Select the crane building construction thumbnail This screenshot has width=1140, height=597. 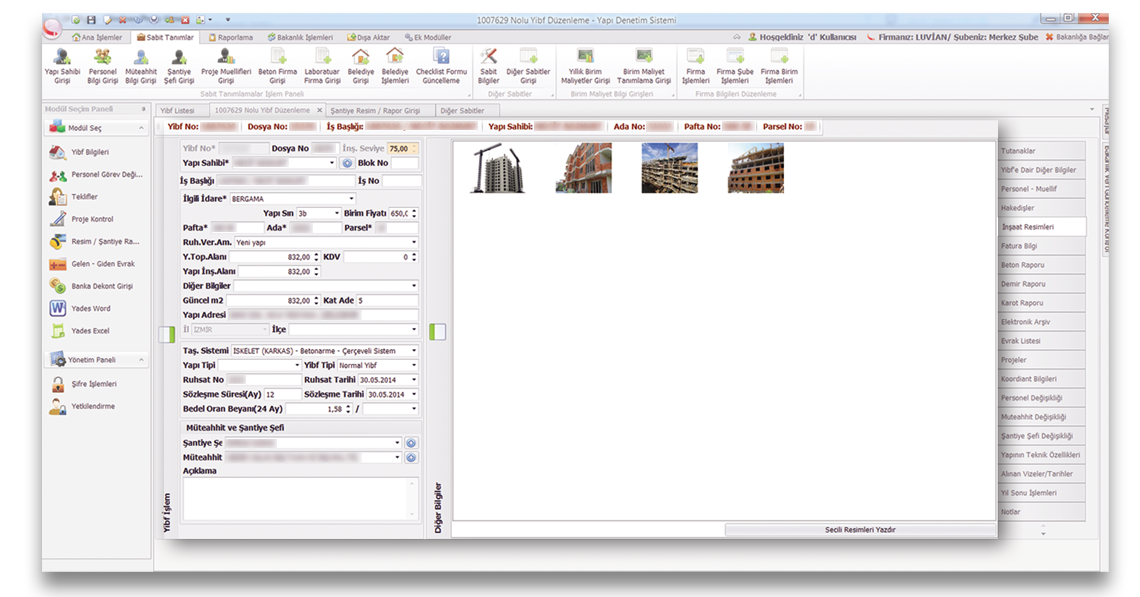(x=497, y=168)
